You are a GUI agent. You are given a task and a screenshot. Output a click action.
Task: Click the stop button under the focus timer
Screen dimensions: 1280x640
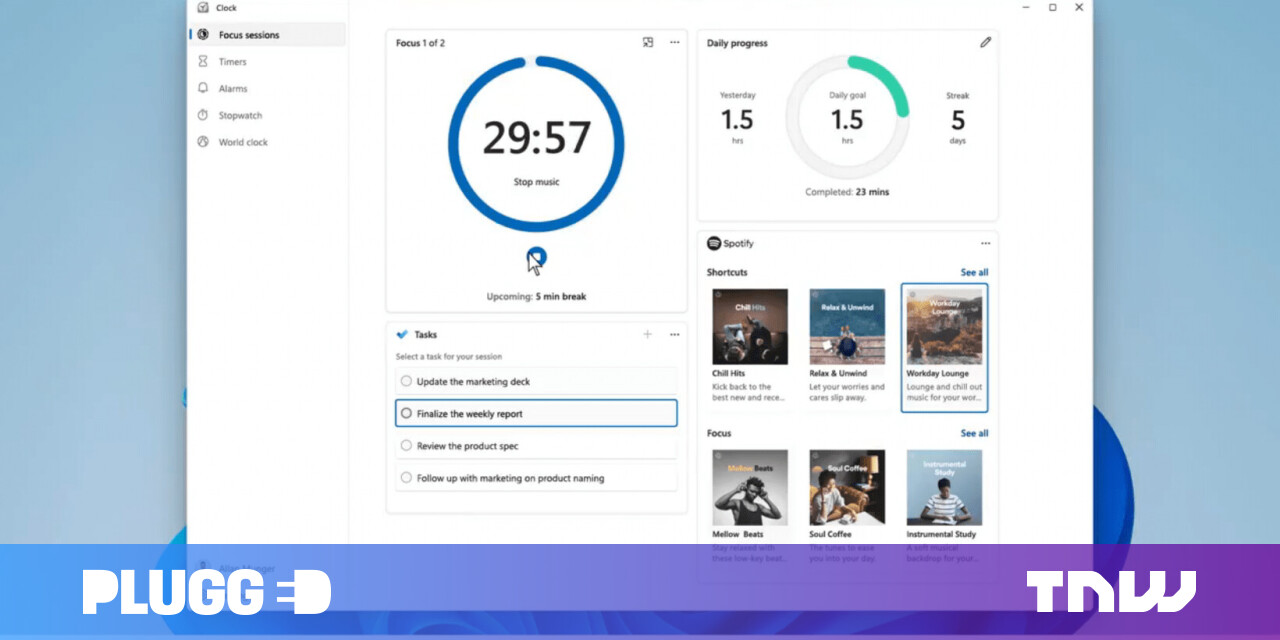536,258
